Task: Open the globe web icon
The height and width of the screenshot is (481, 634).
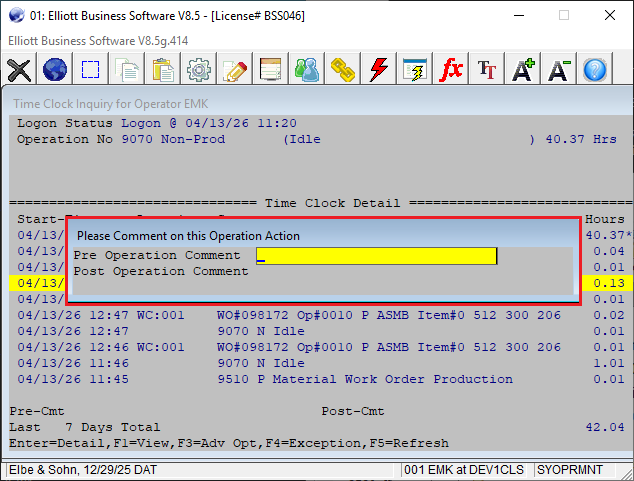Action: click(x=55, y=70)
